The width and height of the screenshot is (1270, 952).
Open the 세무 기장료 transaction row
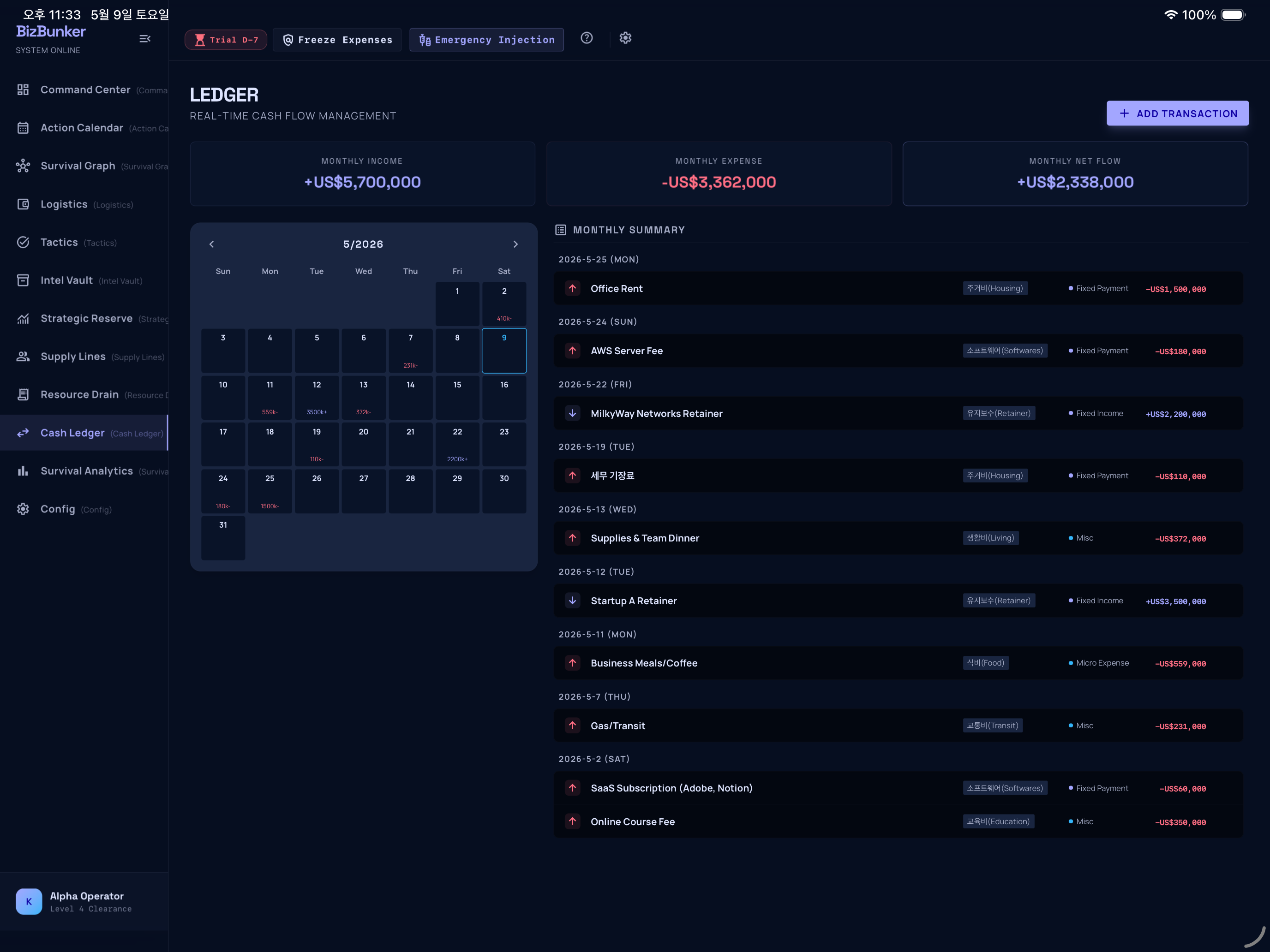pos(898,476)
